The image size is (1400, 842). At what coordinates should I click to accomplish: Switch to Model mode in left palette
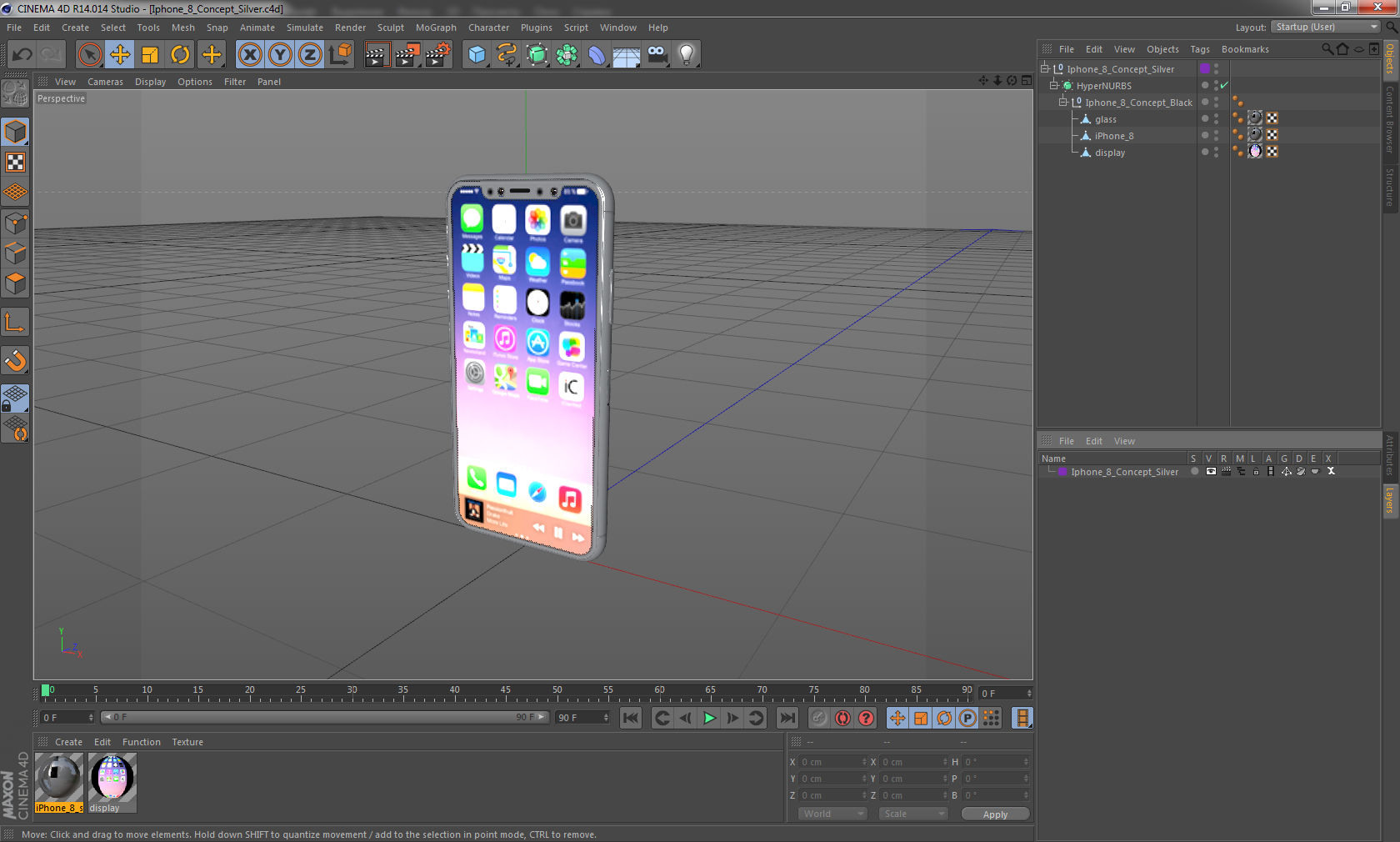(x=16, y=132)
